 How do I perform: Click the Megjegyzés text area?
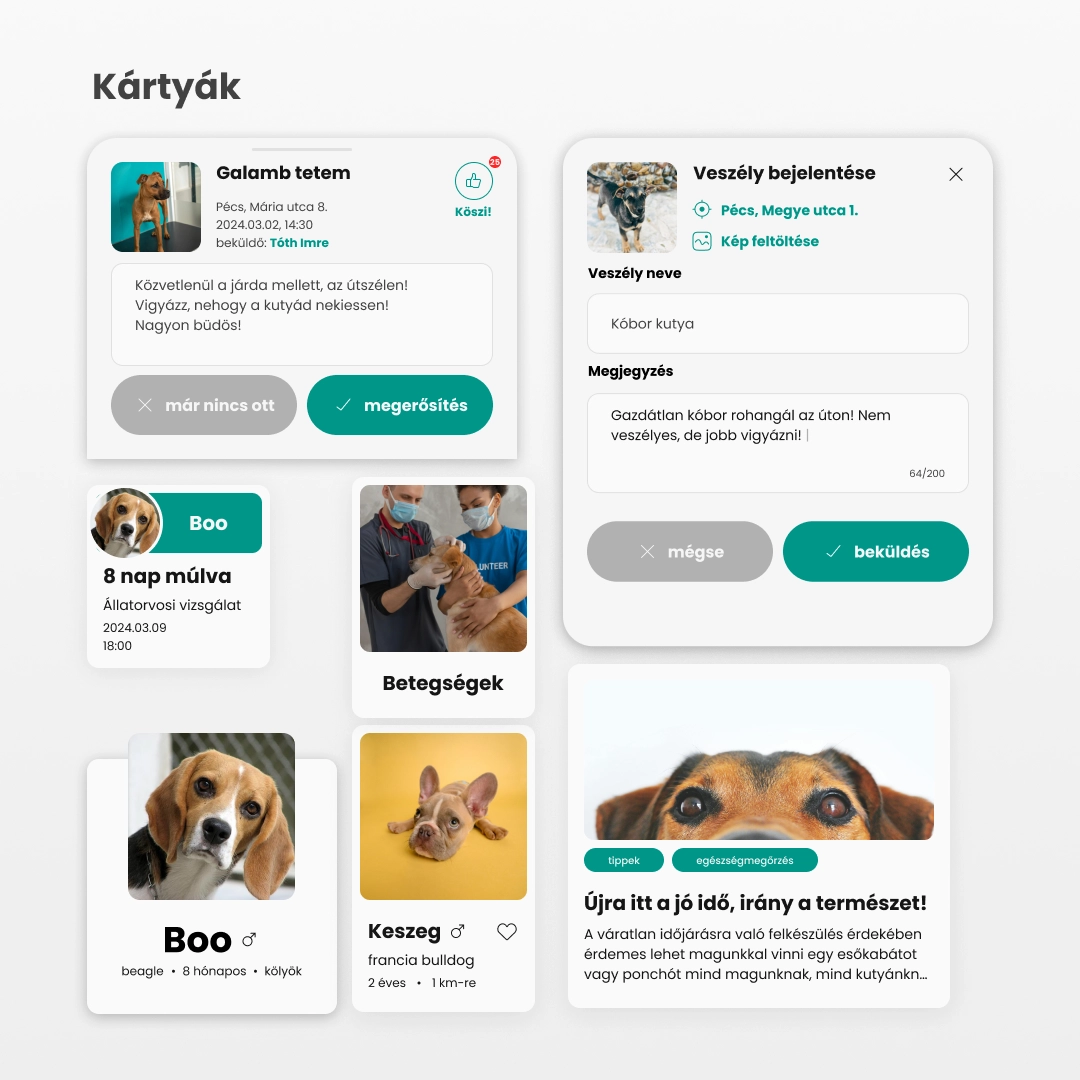click(778, 443)
